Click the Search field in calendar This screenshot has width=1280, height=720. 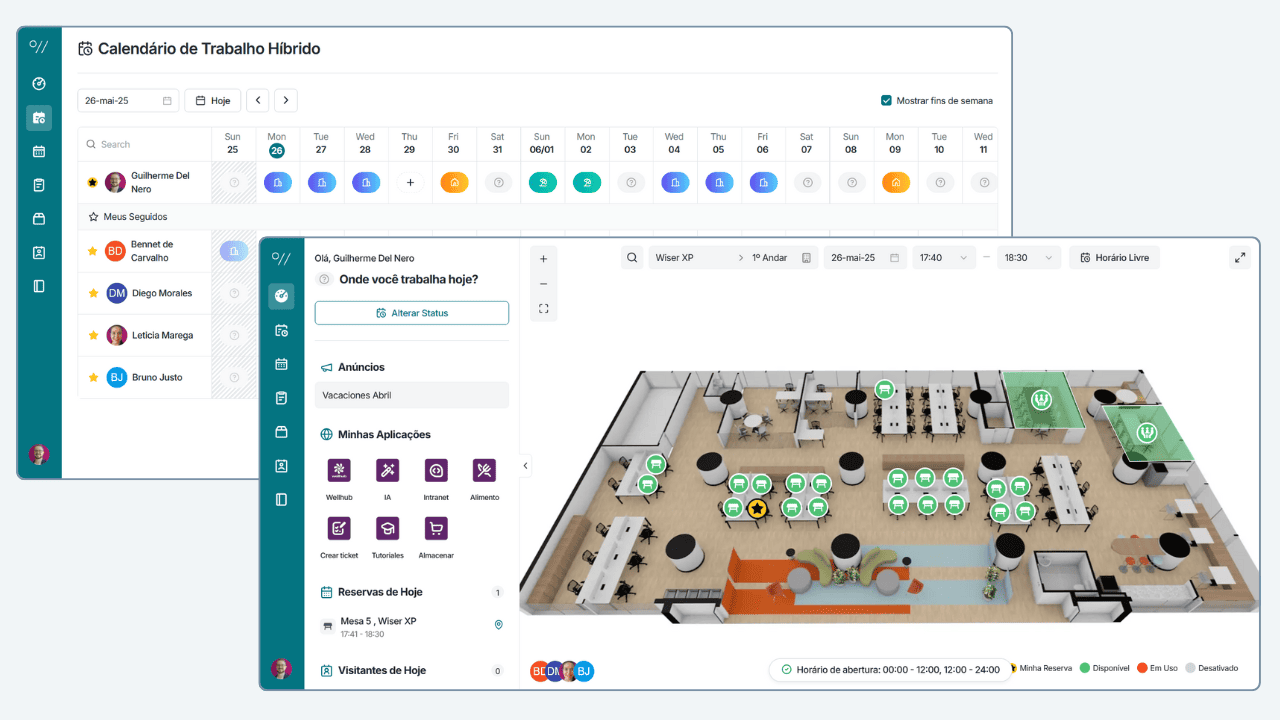(144, 144)
